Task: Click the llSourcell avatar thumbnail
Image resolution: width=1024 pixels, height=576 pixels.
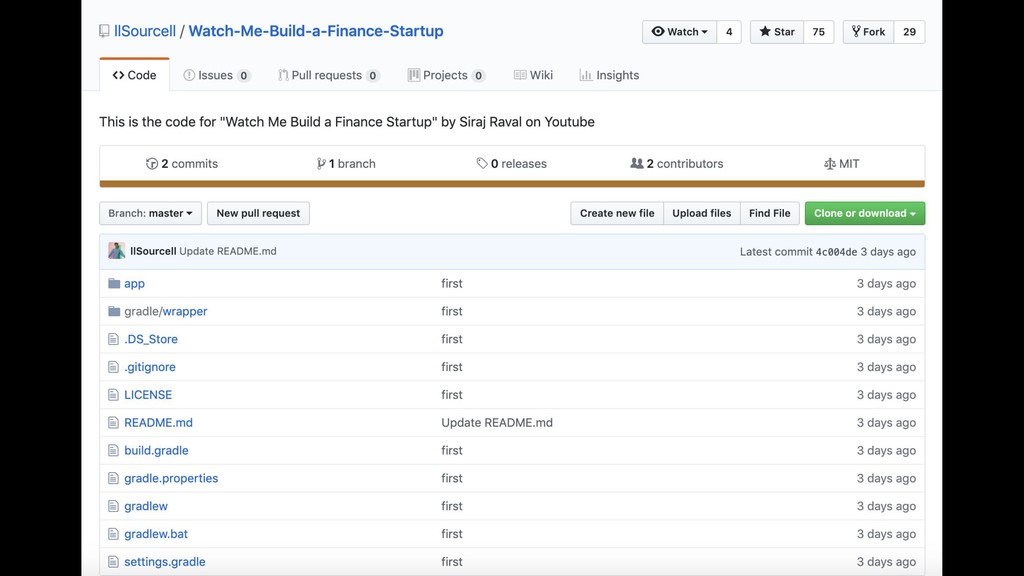Action: point(117,251)
